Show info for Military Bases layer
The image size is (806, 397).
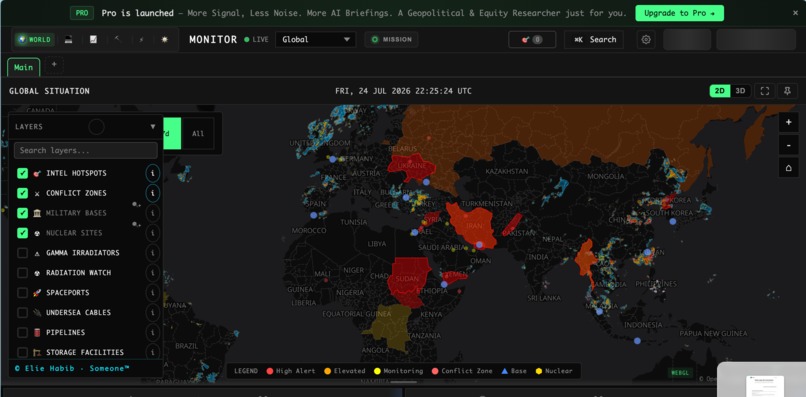[152, 213]
